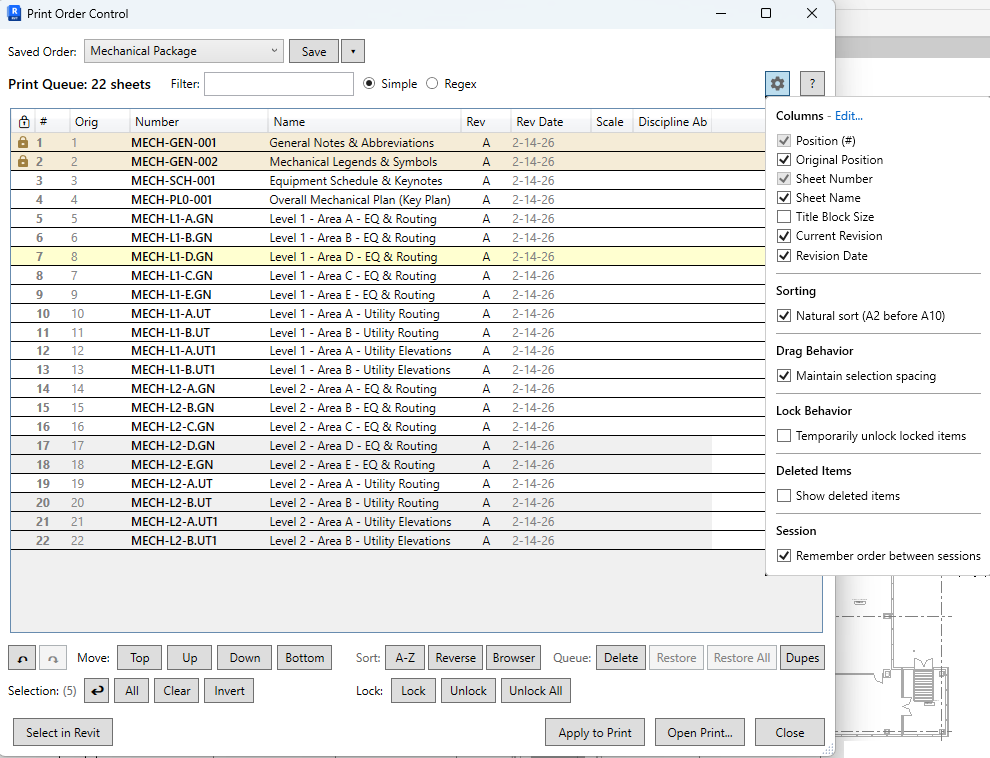
Task: Click the undo arrow icon
Action: click(22, 658)
